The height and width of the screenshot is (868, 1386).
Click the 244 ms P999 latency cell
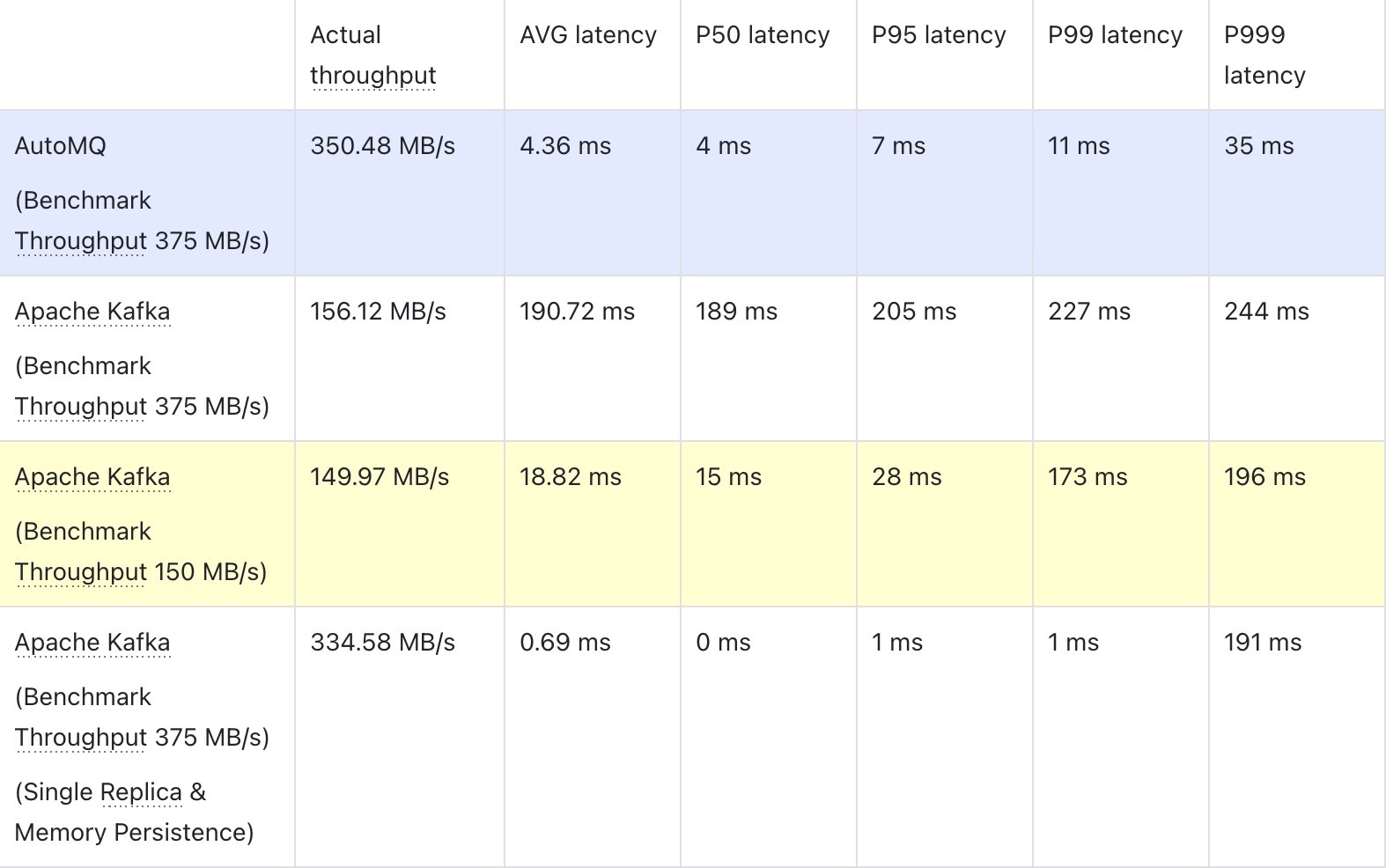pos(1266,312)
